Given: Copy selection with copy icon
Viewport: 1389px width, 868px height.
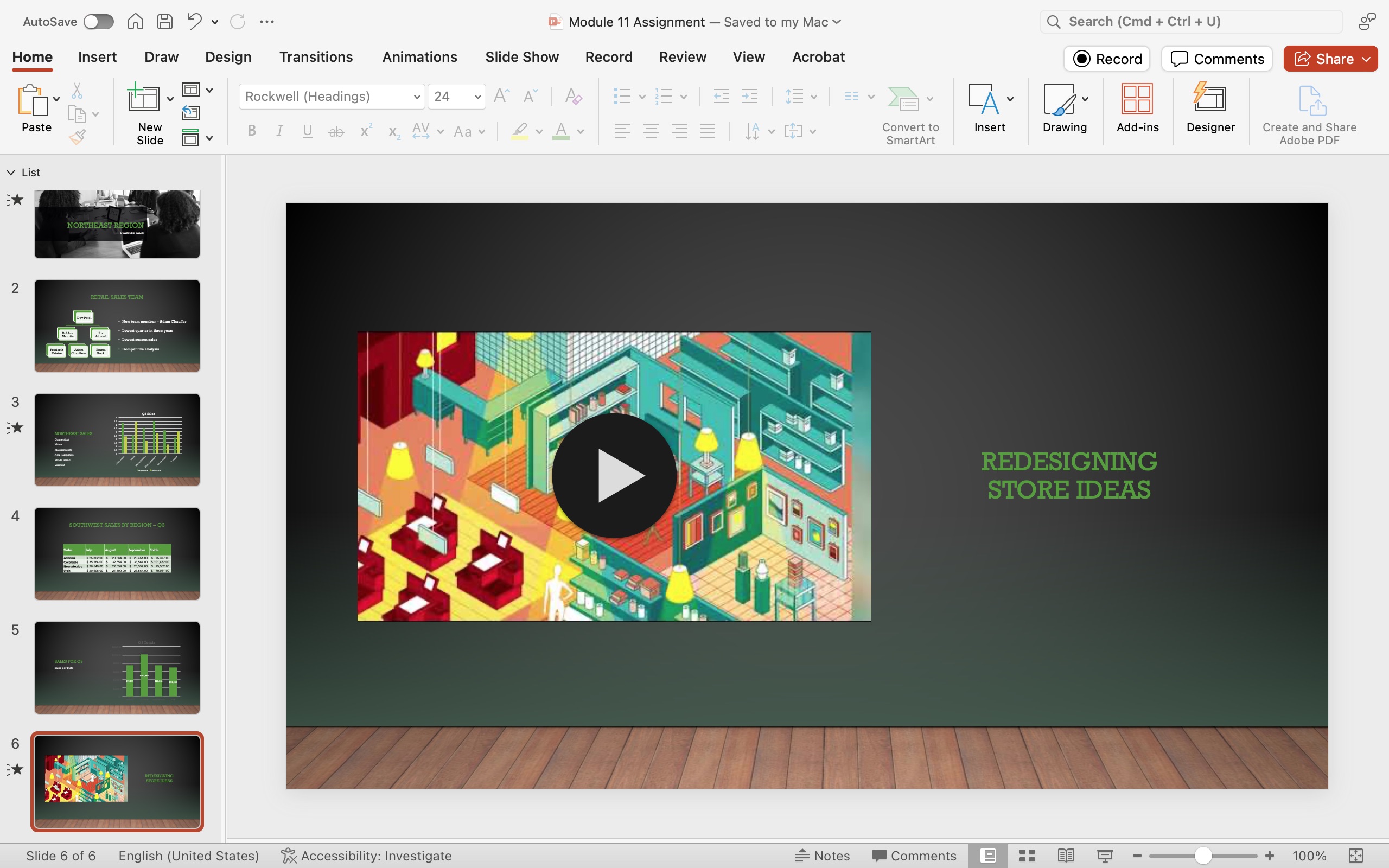Looking at the screenshot, I should [x=77, y=114].
